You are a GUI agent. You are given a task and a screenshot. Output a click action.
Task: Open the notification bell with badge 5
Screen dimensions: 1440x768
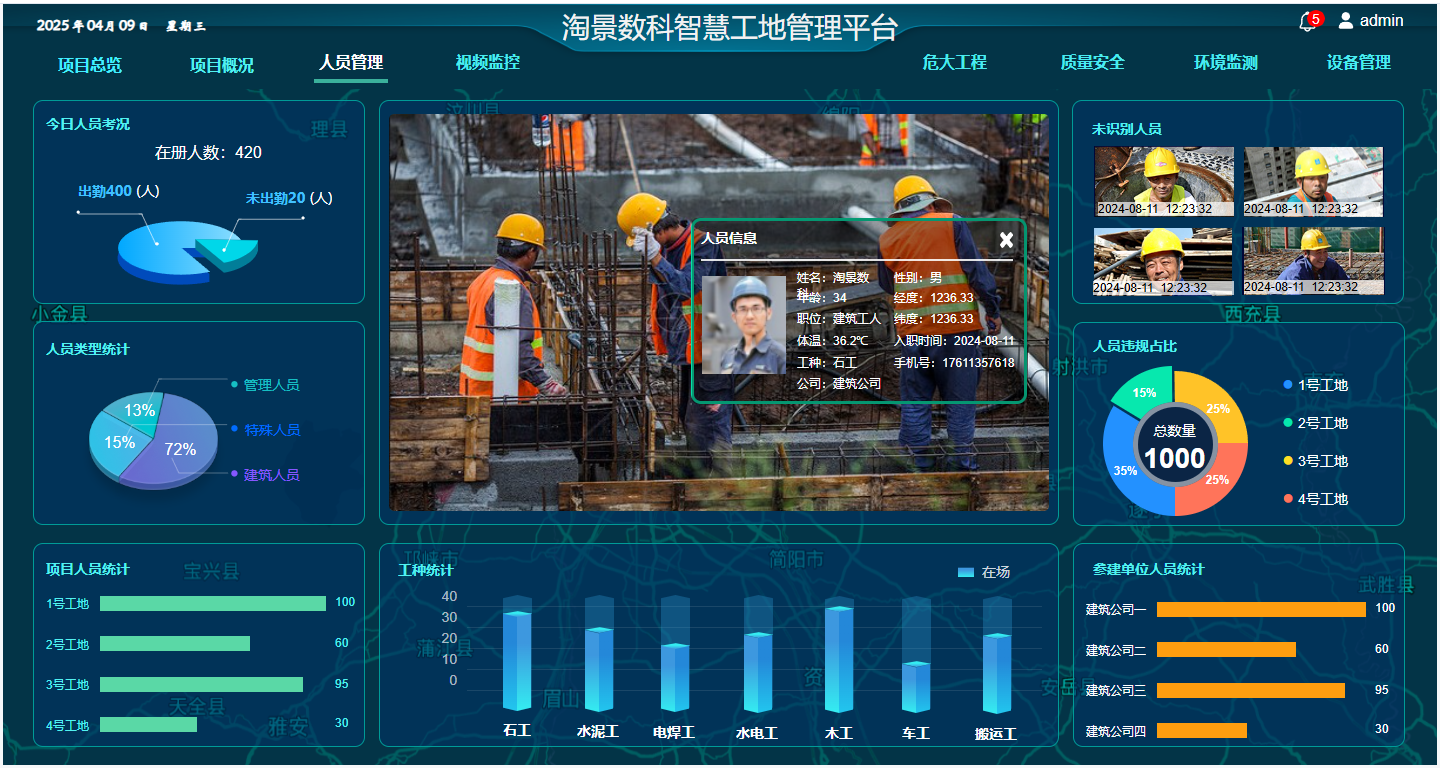click(x=1309, y=21)
